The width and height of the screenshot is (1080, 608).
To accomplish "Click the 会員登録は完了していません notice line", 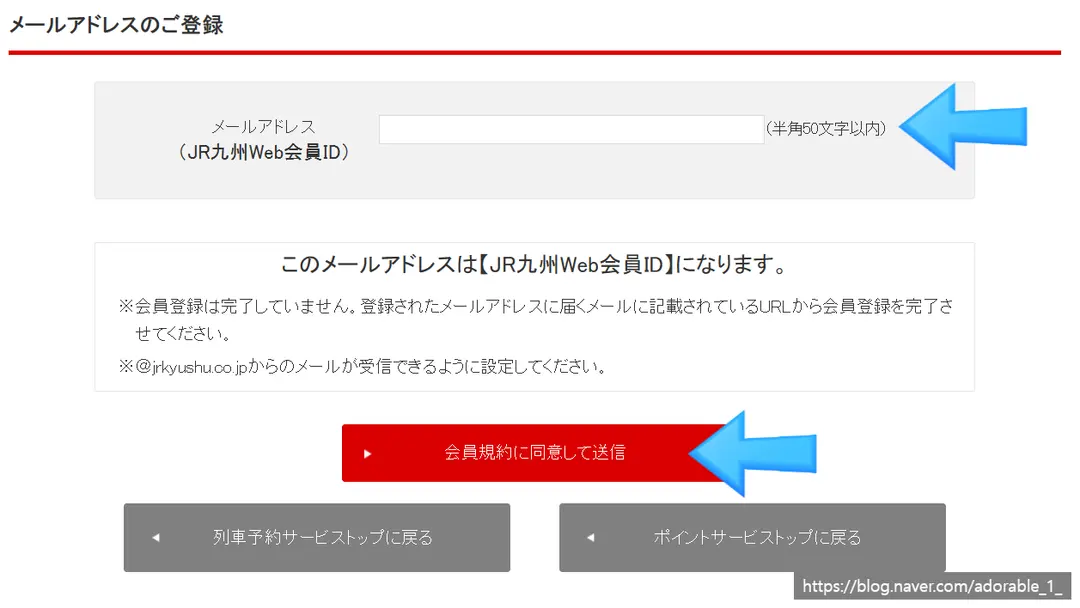I will click(x=536, y=306).
